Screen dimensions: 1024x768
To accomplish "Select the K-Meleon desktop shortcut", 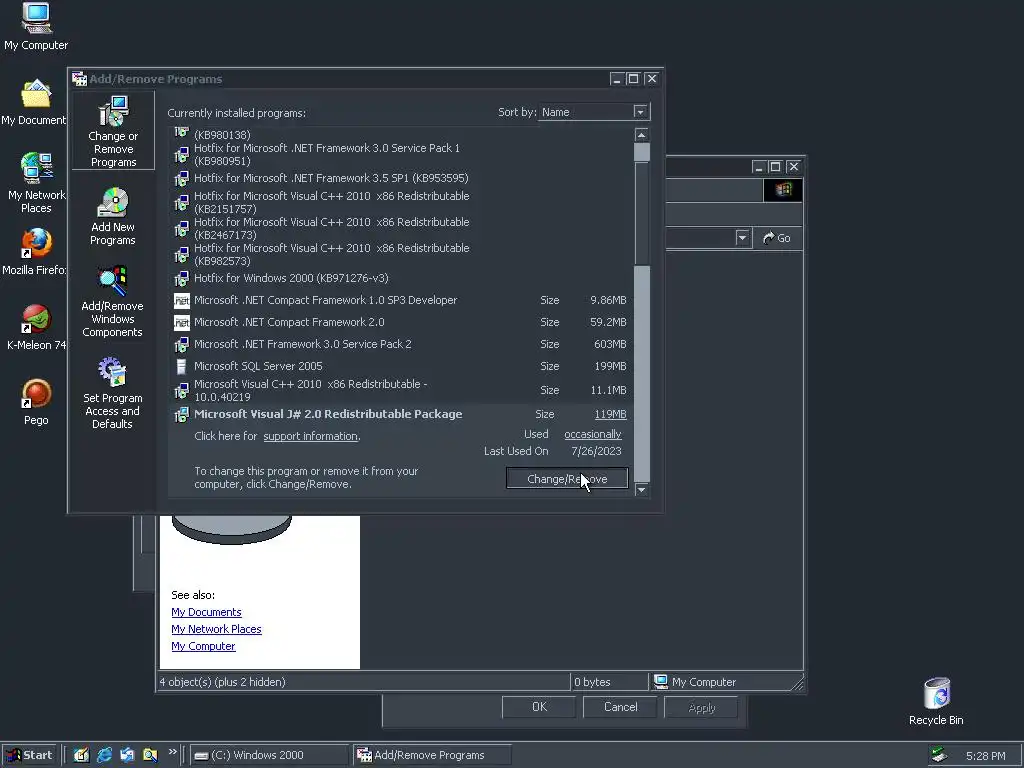I will point(36,327).
